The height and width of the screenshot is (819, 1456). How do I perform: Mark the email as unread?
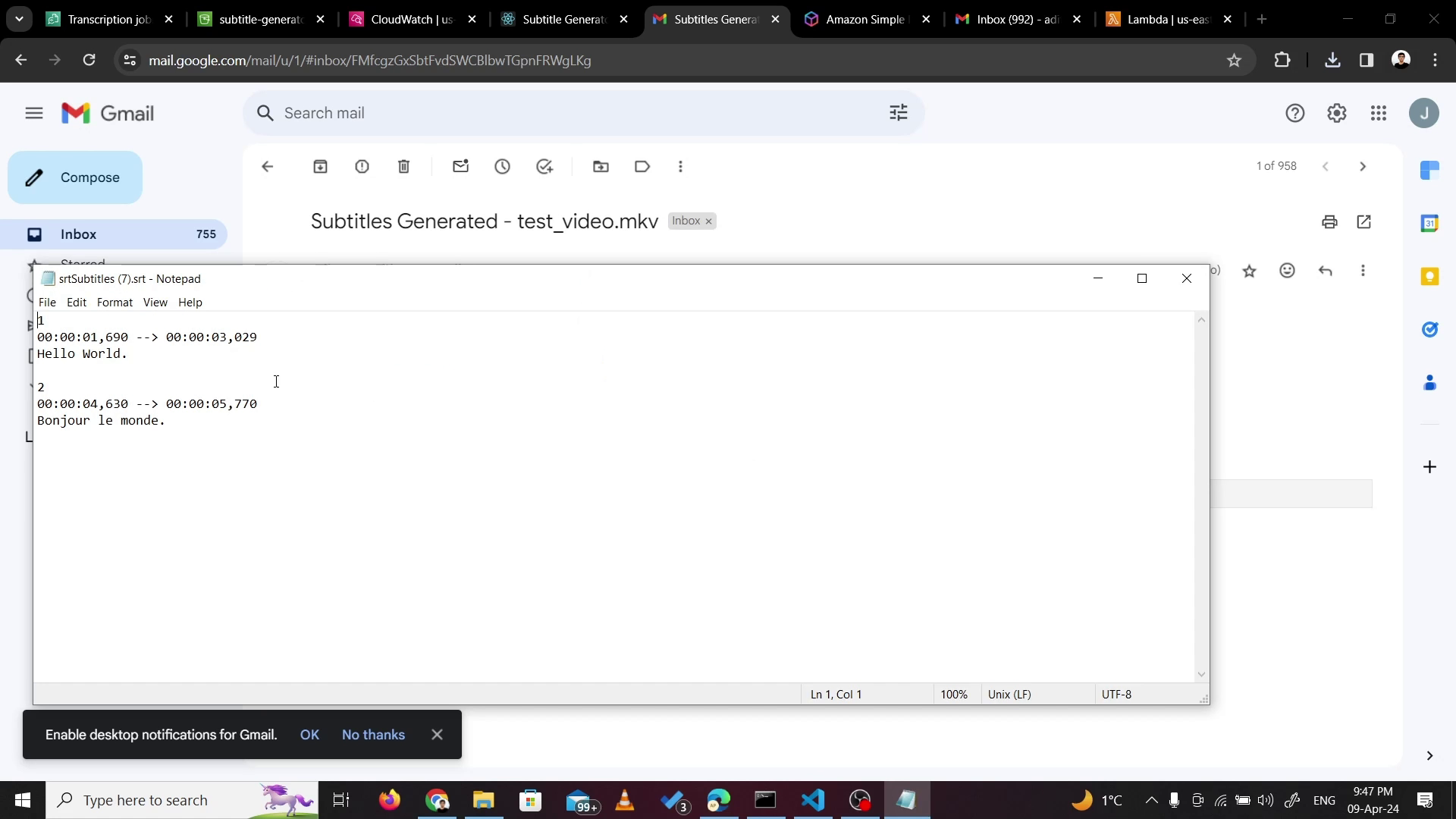[x=460, y=167]
